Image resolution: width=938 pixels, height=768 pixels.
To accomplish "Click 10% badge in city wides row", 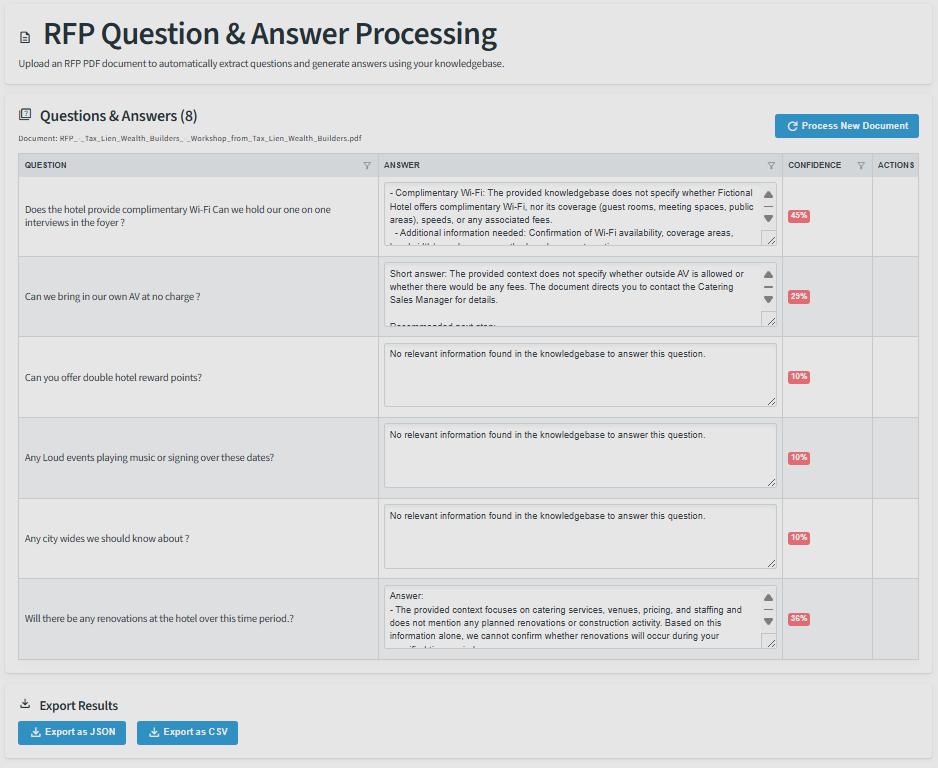I will point(799,538).
